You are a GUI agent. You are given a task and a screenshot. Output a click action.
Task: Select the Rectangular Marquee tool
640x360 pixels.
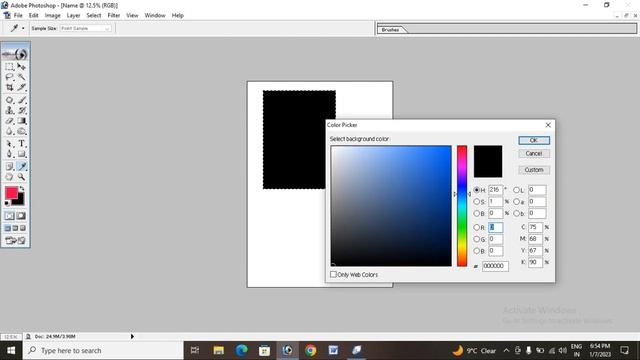click(9, 67)
